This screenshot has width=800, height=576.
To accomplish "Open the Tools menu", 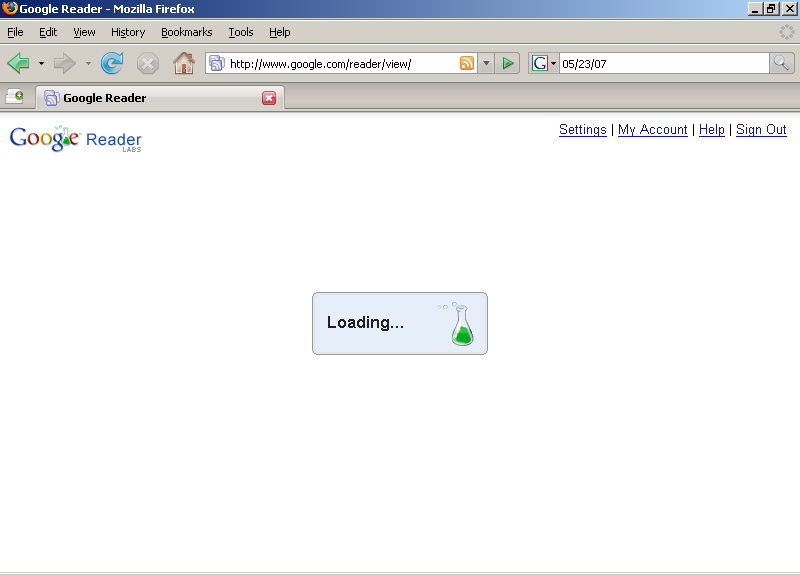I will [241, 32].
